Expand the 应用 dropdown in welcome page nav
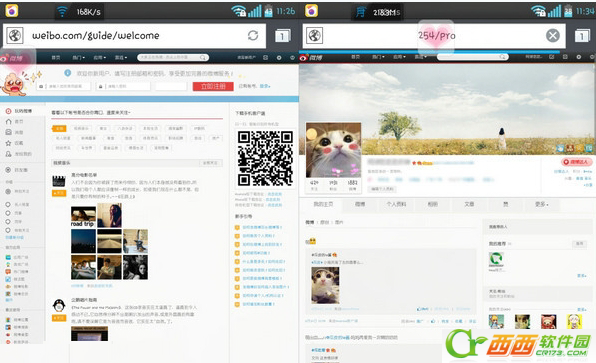Image resolution: width=596 pixels, height=363 pixels. click(100, 58)
